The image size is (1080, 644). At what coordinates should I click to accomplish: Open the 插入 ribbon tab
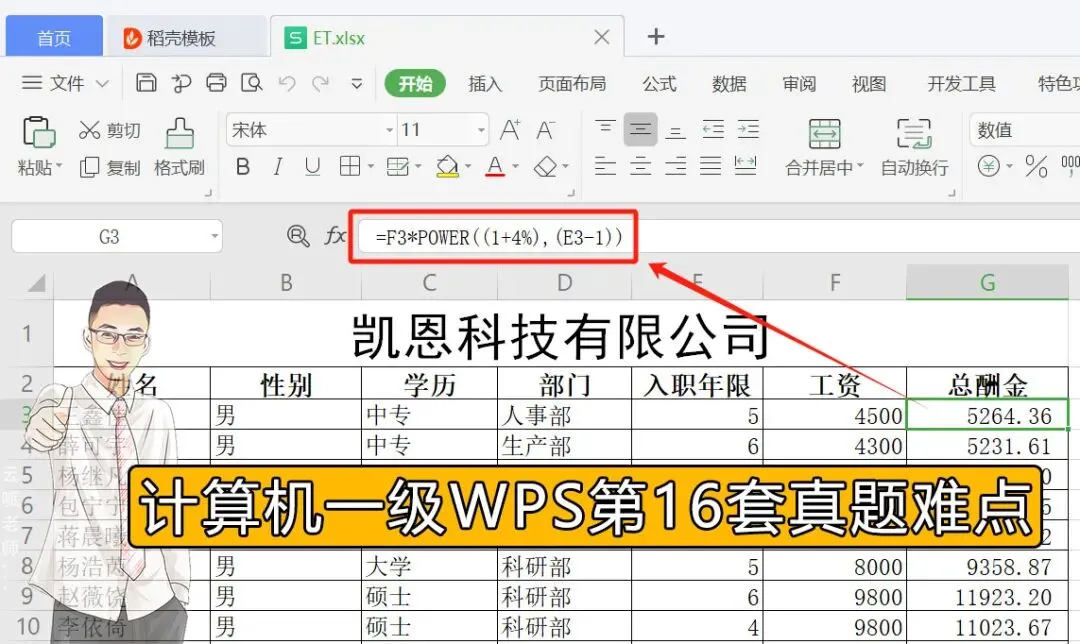point(485,84)
